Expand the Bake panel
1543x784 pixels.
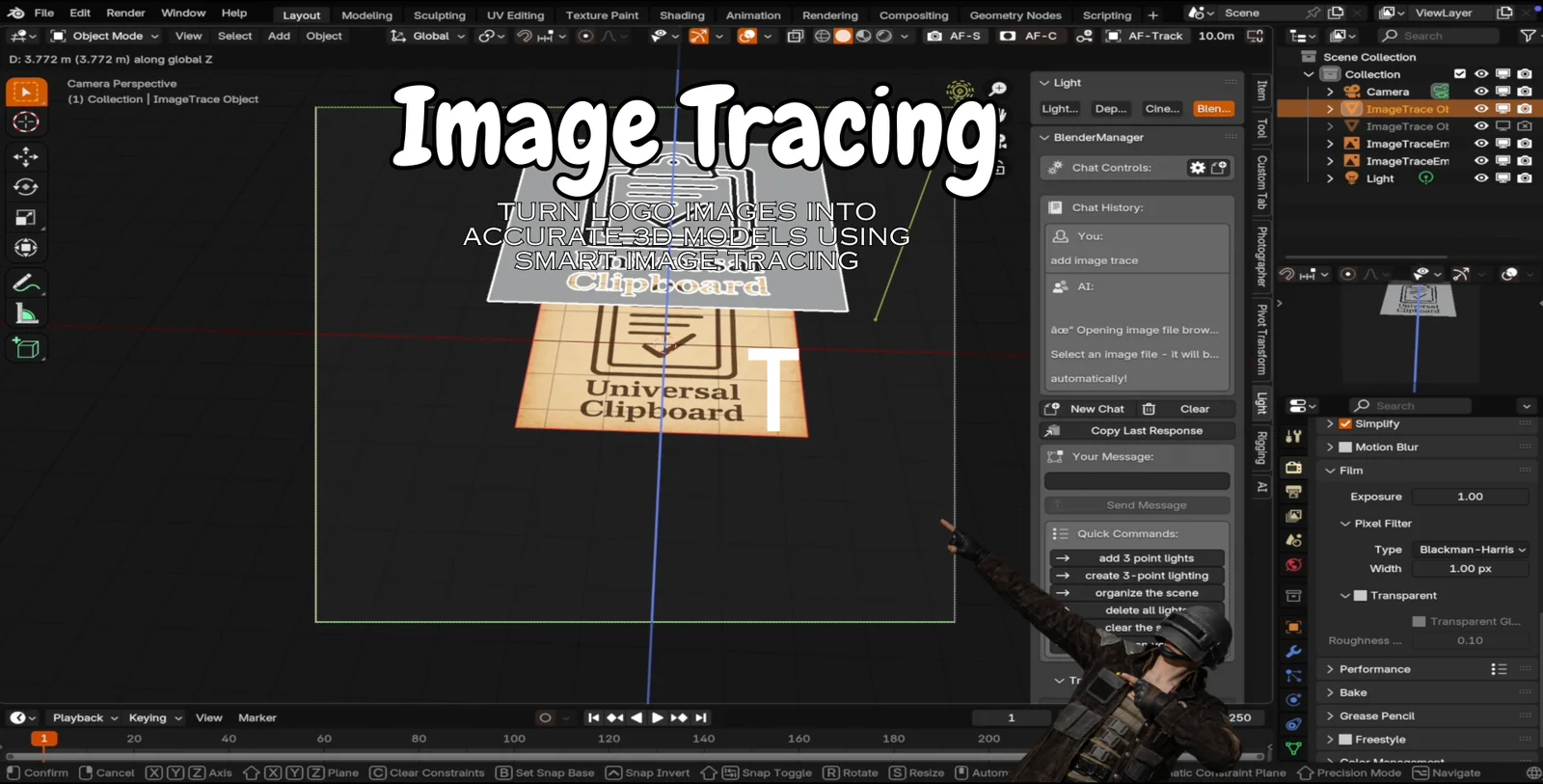1353,692
